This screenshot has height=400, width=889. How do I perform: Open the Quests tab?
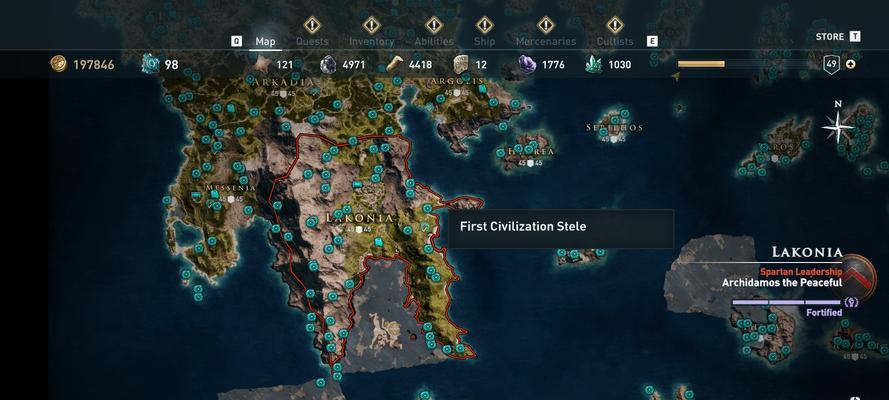click(x=312, y=41)
